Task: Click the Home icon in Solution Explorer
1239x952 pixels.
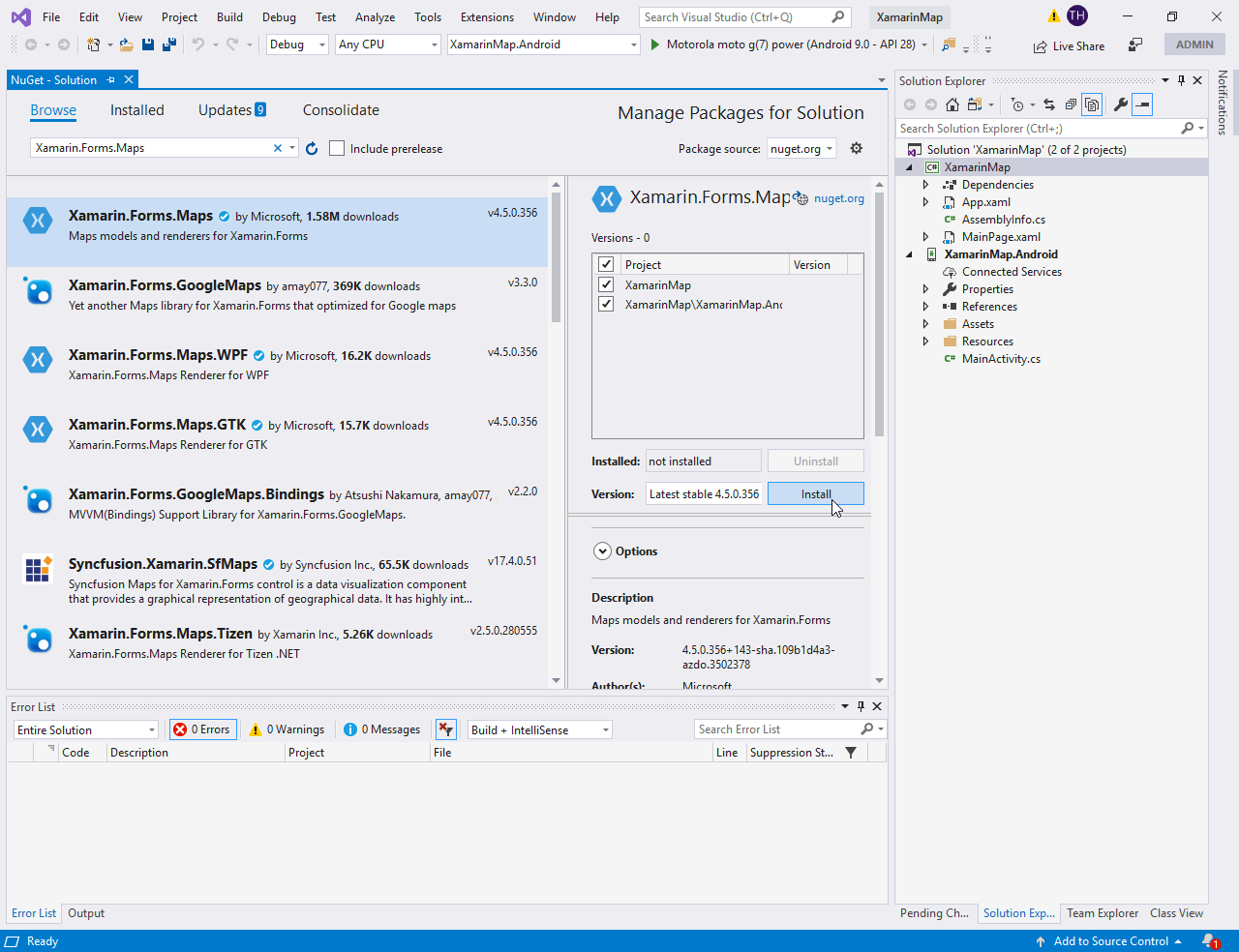Action: pyautogui.click(x=952, y=104)
